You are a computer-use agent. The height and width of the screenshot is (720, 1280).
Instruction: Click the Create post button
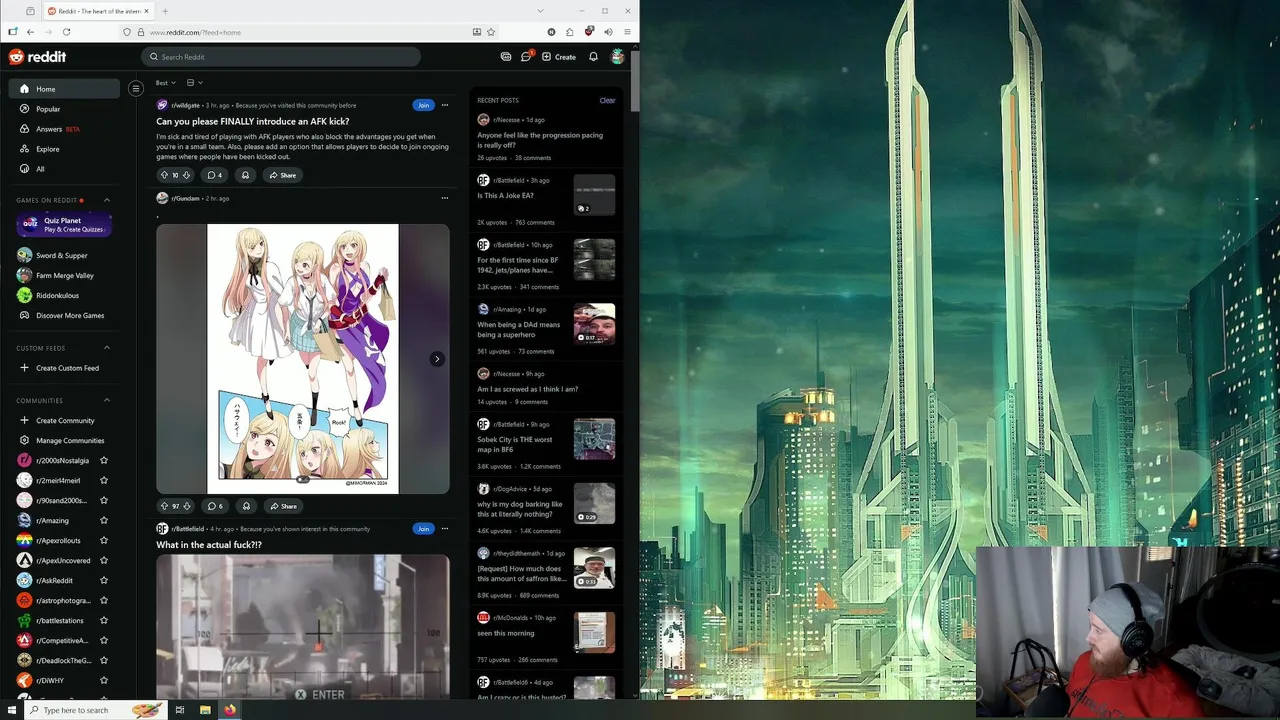(x=559, y=57)
